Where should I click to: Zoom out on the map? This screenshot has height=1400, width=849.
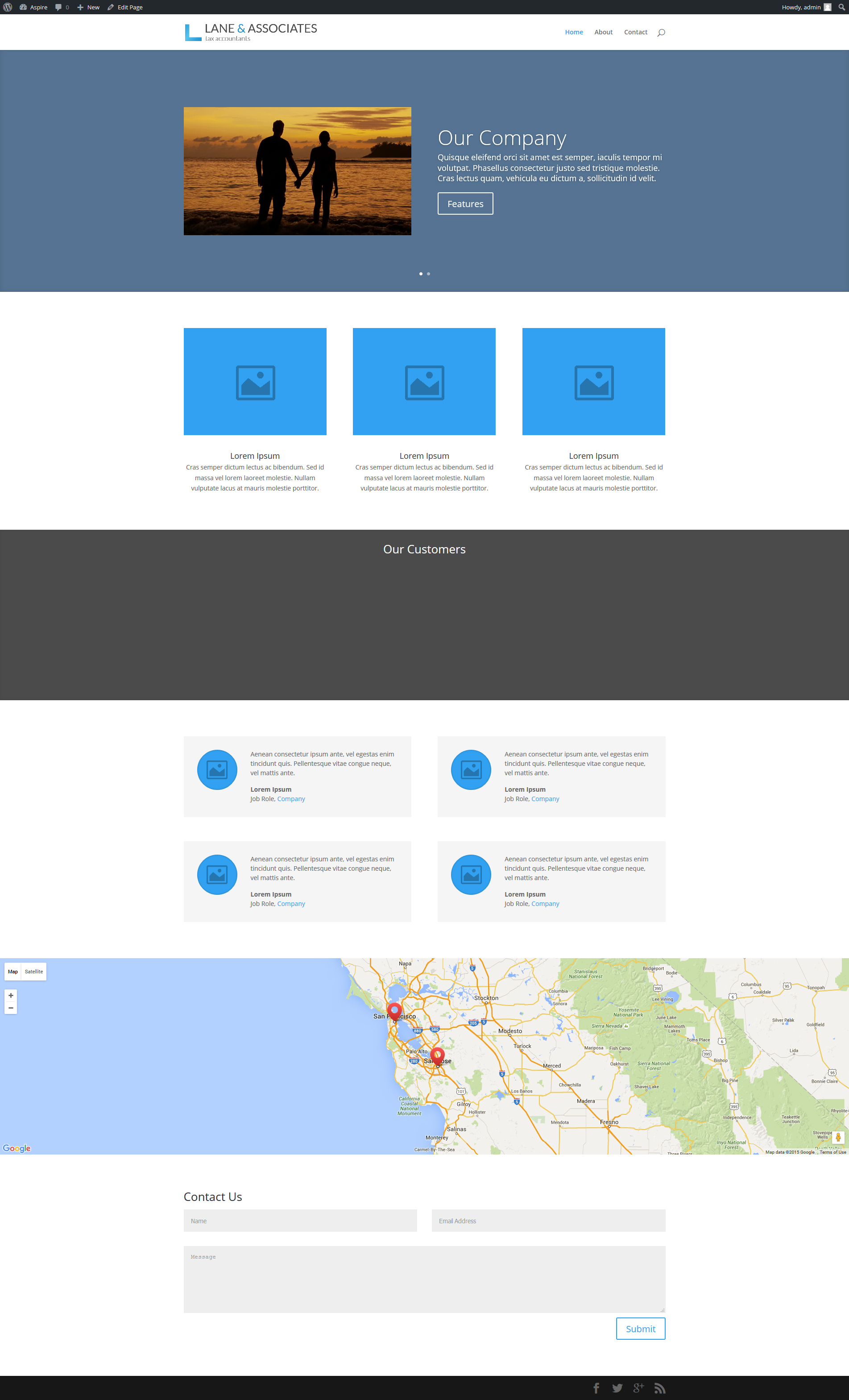pos(11,1008)
